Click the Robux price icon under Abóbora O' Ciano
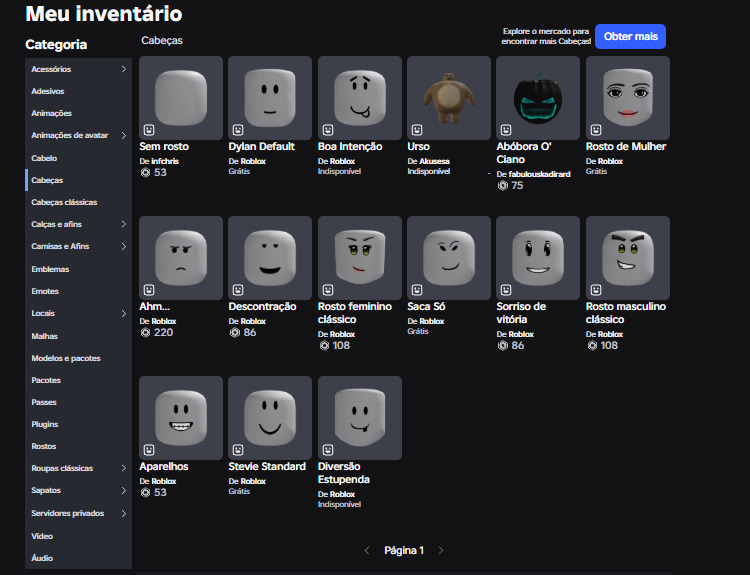 click(503, 186)
